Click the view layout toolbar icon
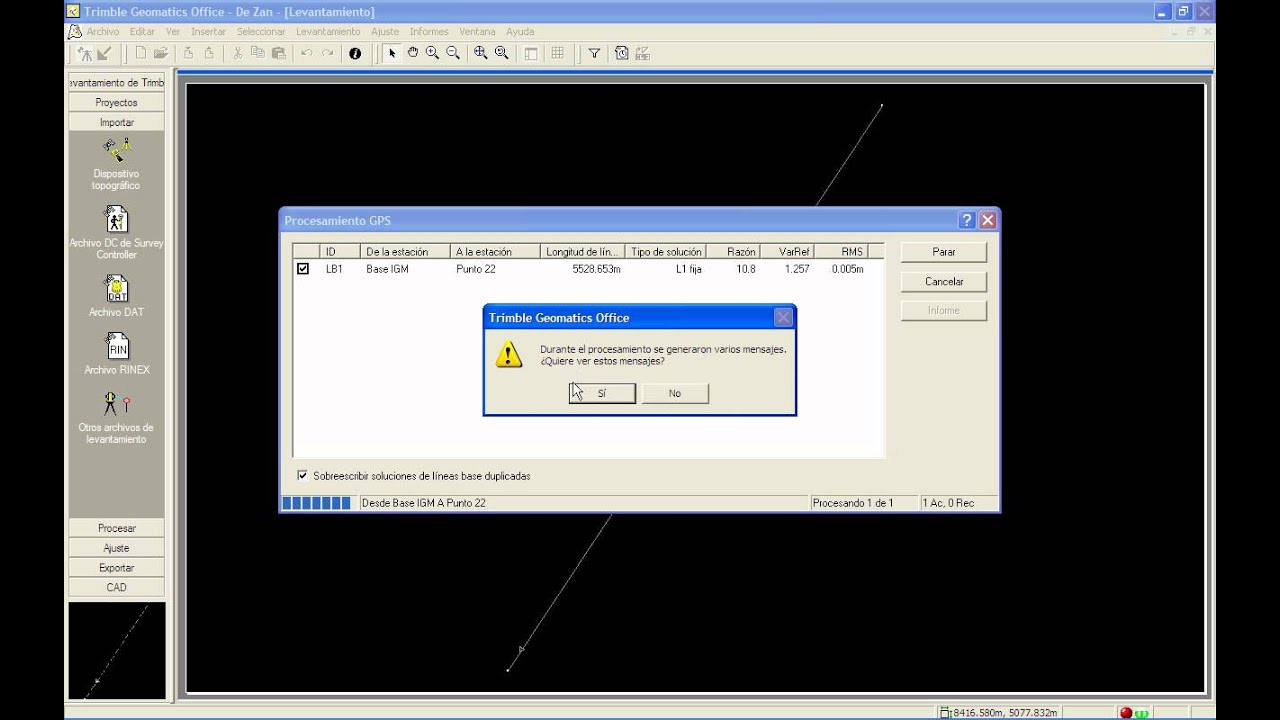 [x=531, y=53]
